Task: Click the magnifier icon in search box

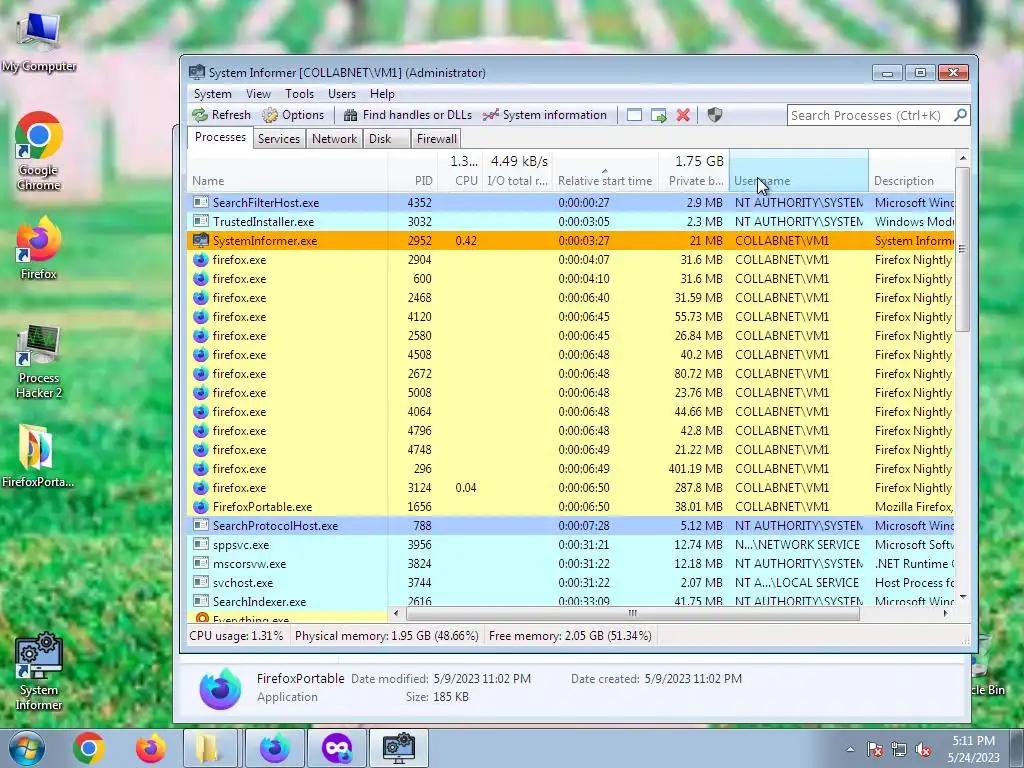Action: pos(960,116)
